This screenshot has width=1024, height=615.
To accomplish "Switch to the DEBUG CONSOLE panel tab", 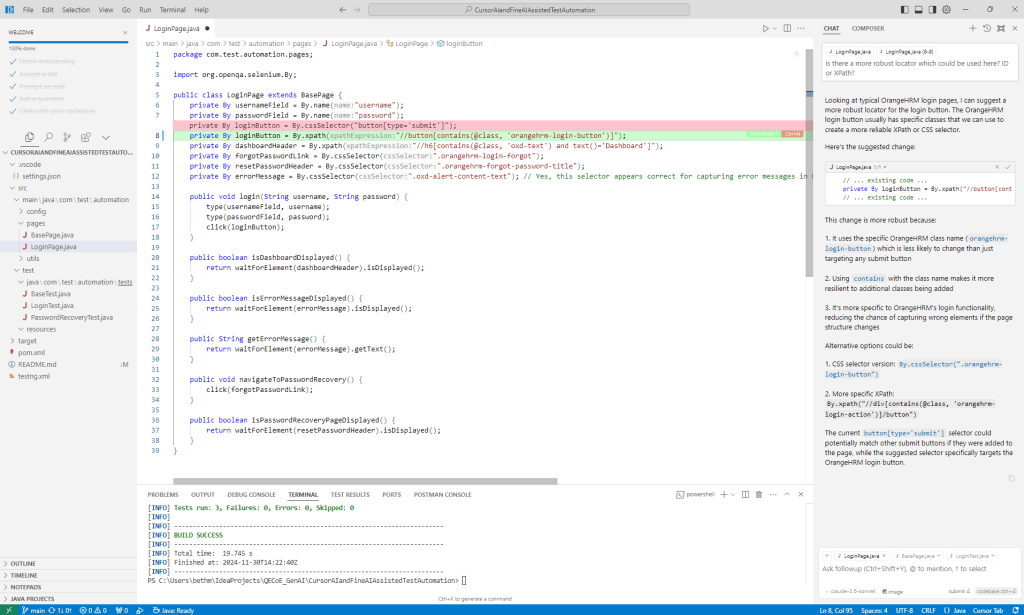I will point(251,494).
